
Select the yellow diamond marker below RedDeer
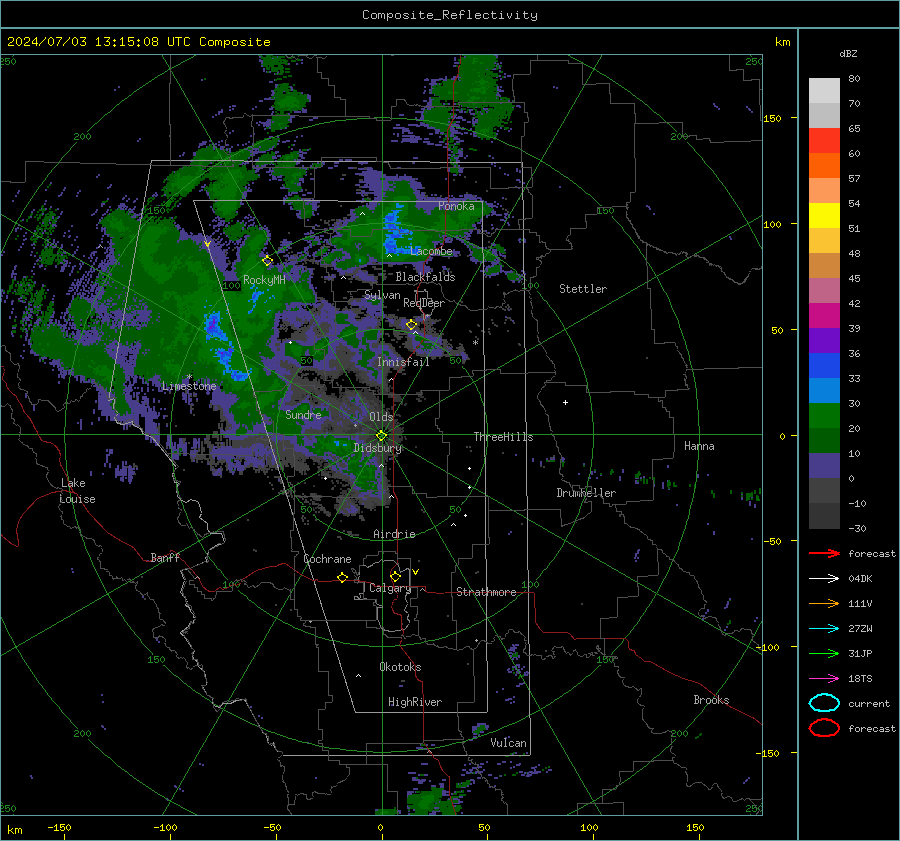tap(411, 325)
